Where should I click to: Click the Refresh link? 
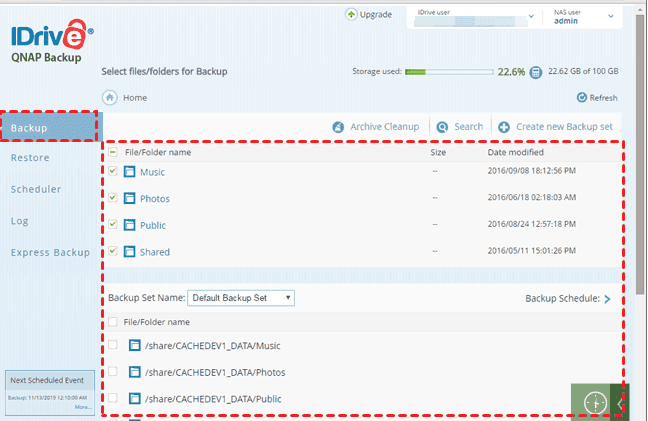coord(603,98)
